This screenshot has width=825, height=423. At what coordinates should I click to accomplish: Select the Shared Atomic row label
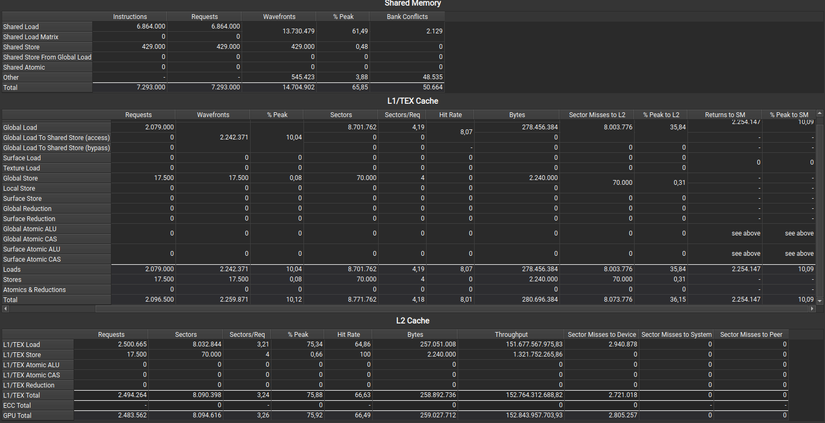point(47,67)
